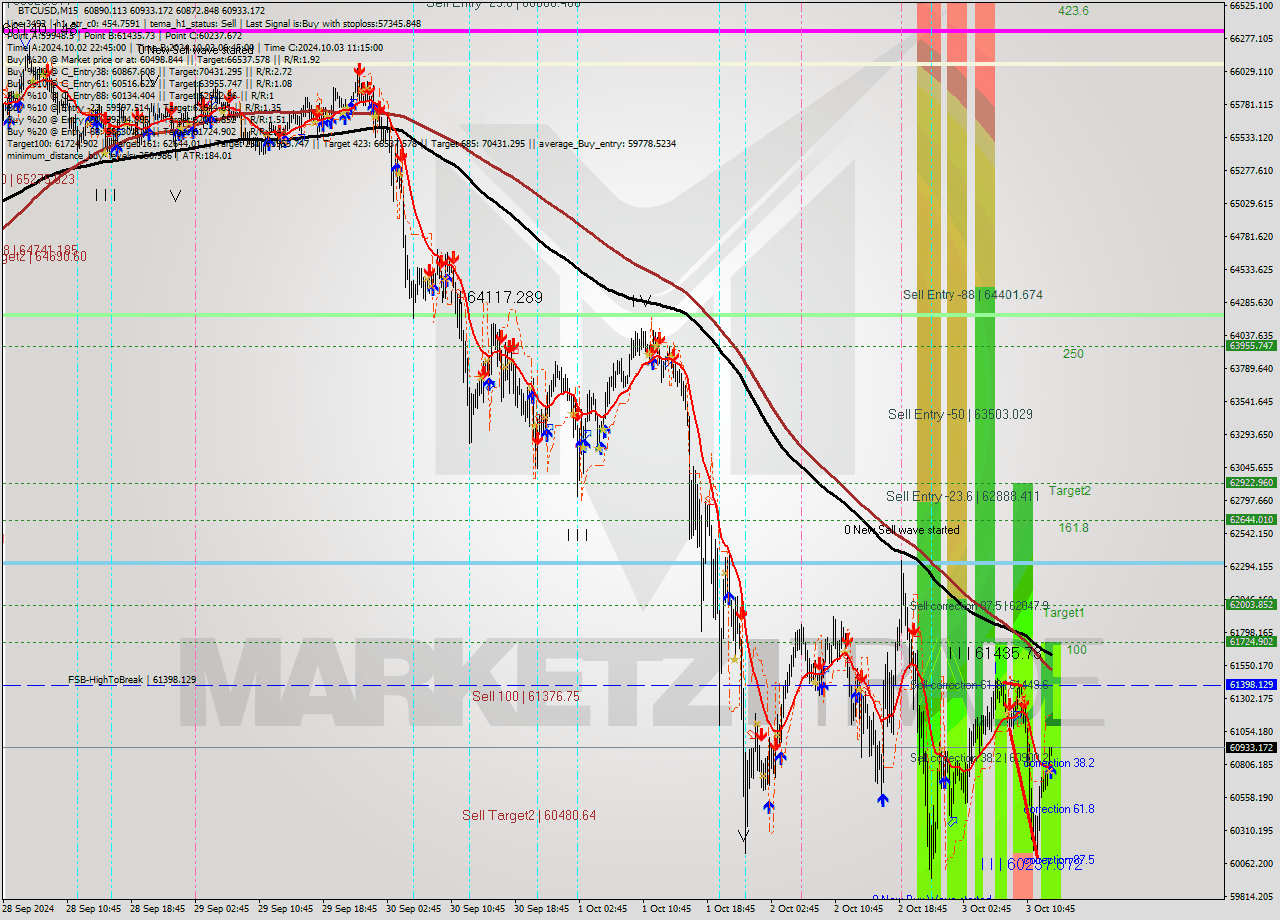
Task: Click the blue 61398.129 price tag
Action: click(x=1251, y=684)
